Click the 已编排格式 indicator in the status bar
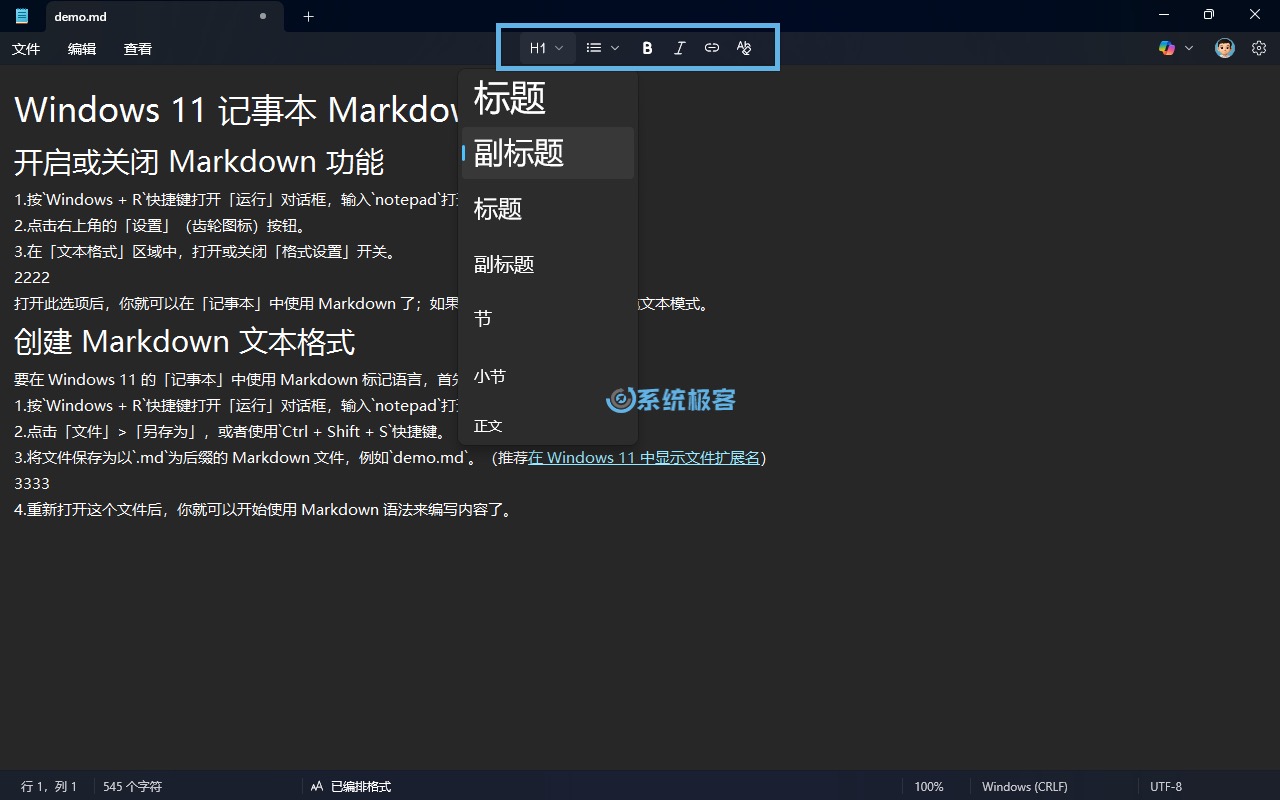This screenshot has width=1280, height=800. 350,787
